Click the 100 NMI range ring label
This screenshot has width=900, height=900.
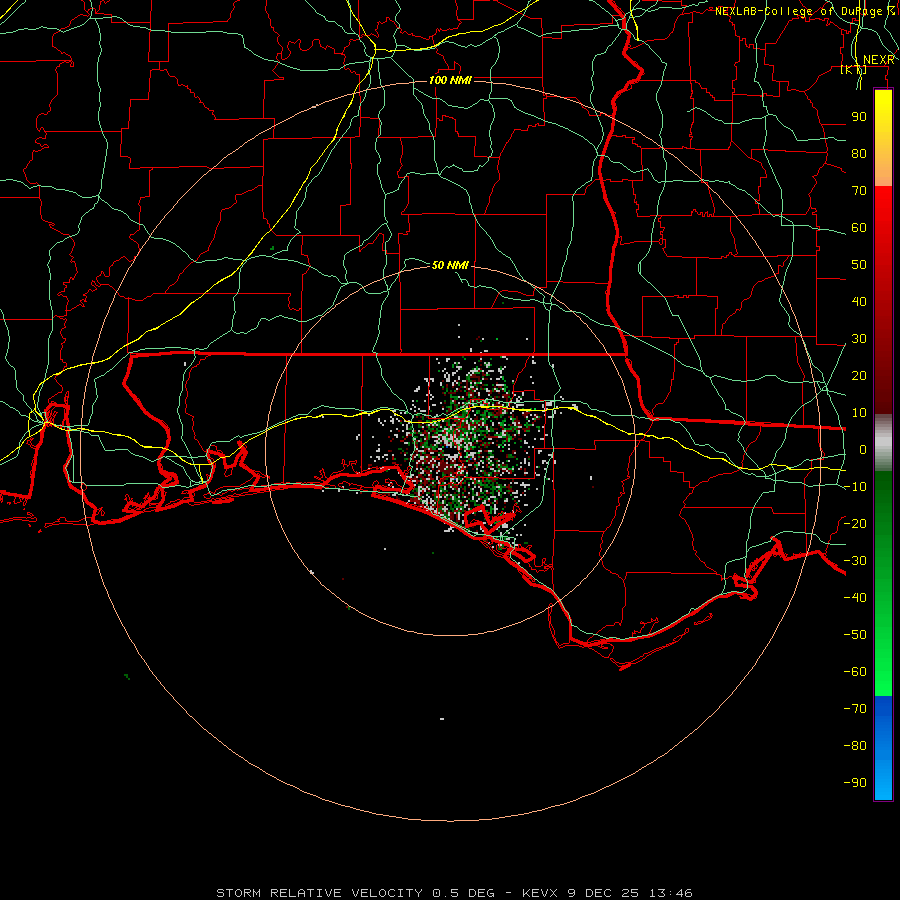point(450,80)
